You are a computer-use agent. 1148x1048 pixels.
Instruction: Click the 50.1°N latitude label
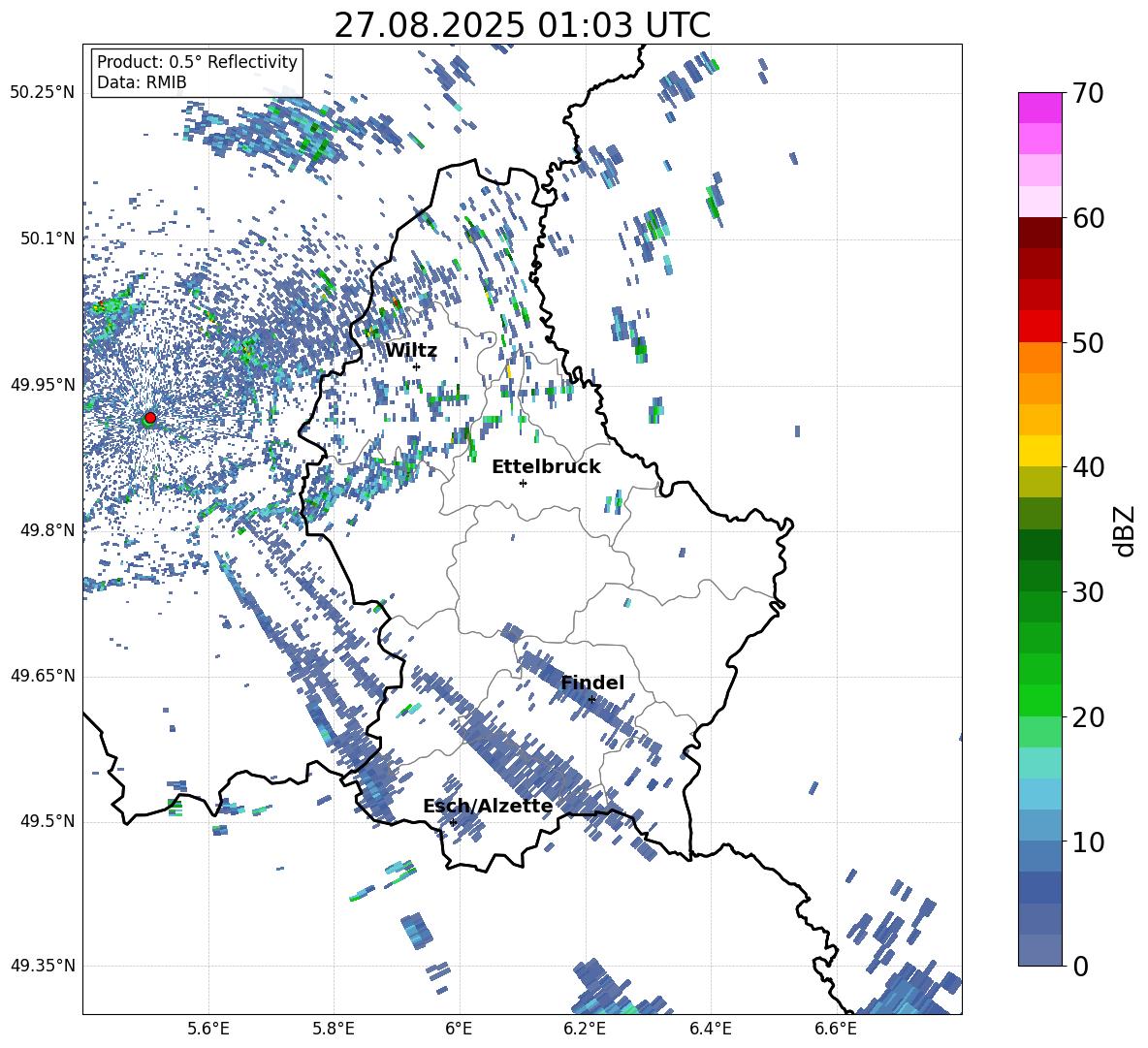tap(48, 238)
